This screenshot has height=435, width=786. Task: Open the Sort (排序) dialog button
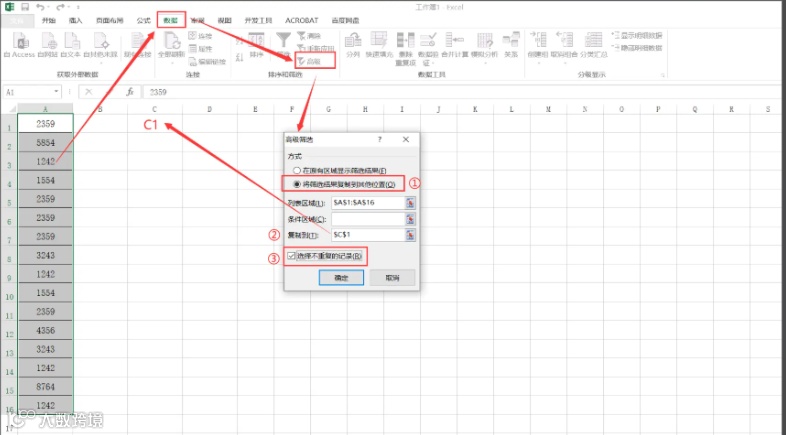[x=256, y=45]
